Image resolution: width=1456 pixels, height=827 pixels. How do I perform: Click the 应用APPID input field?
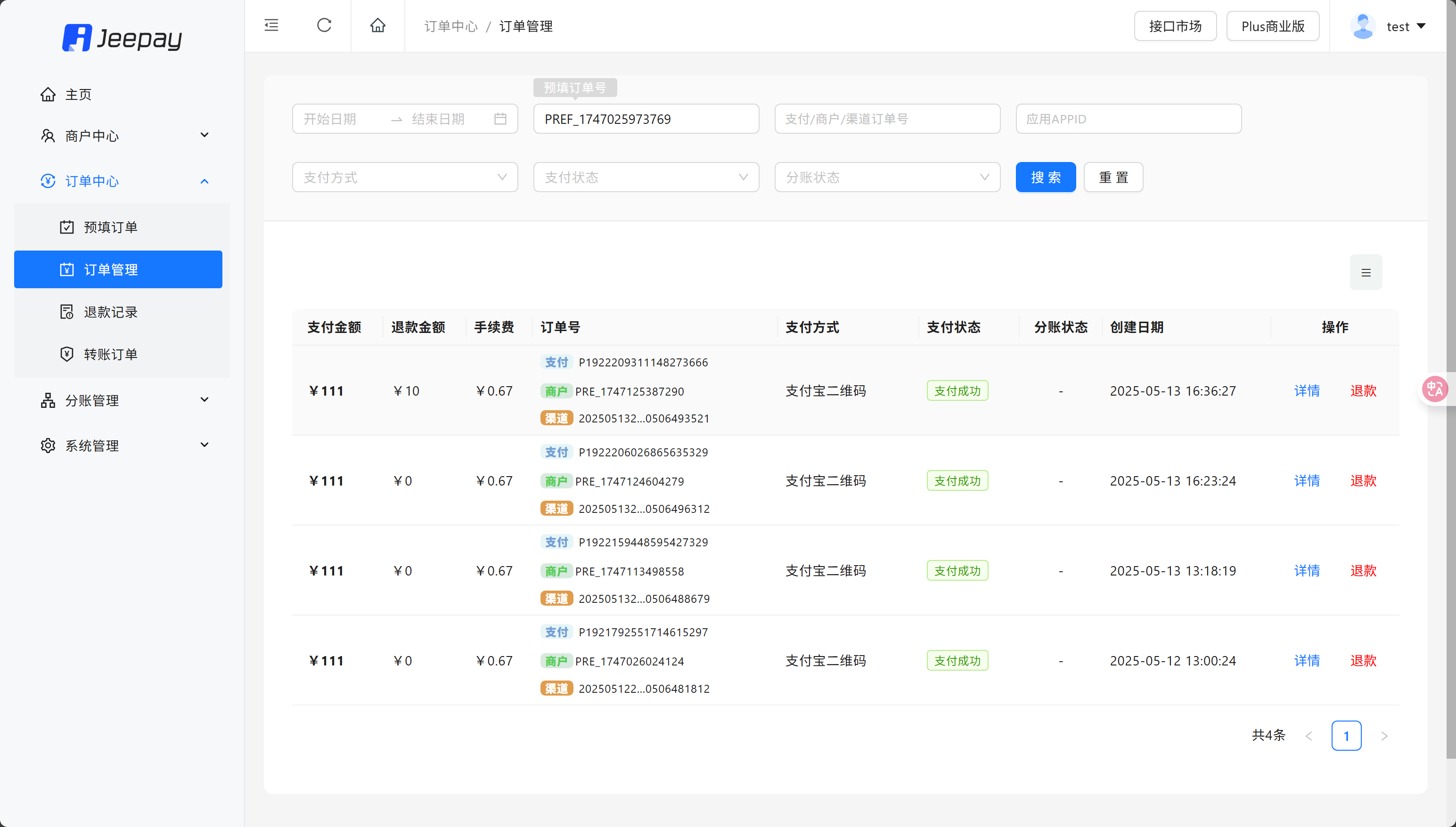1128,119
